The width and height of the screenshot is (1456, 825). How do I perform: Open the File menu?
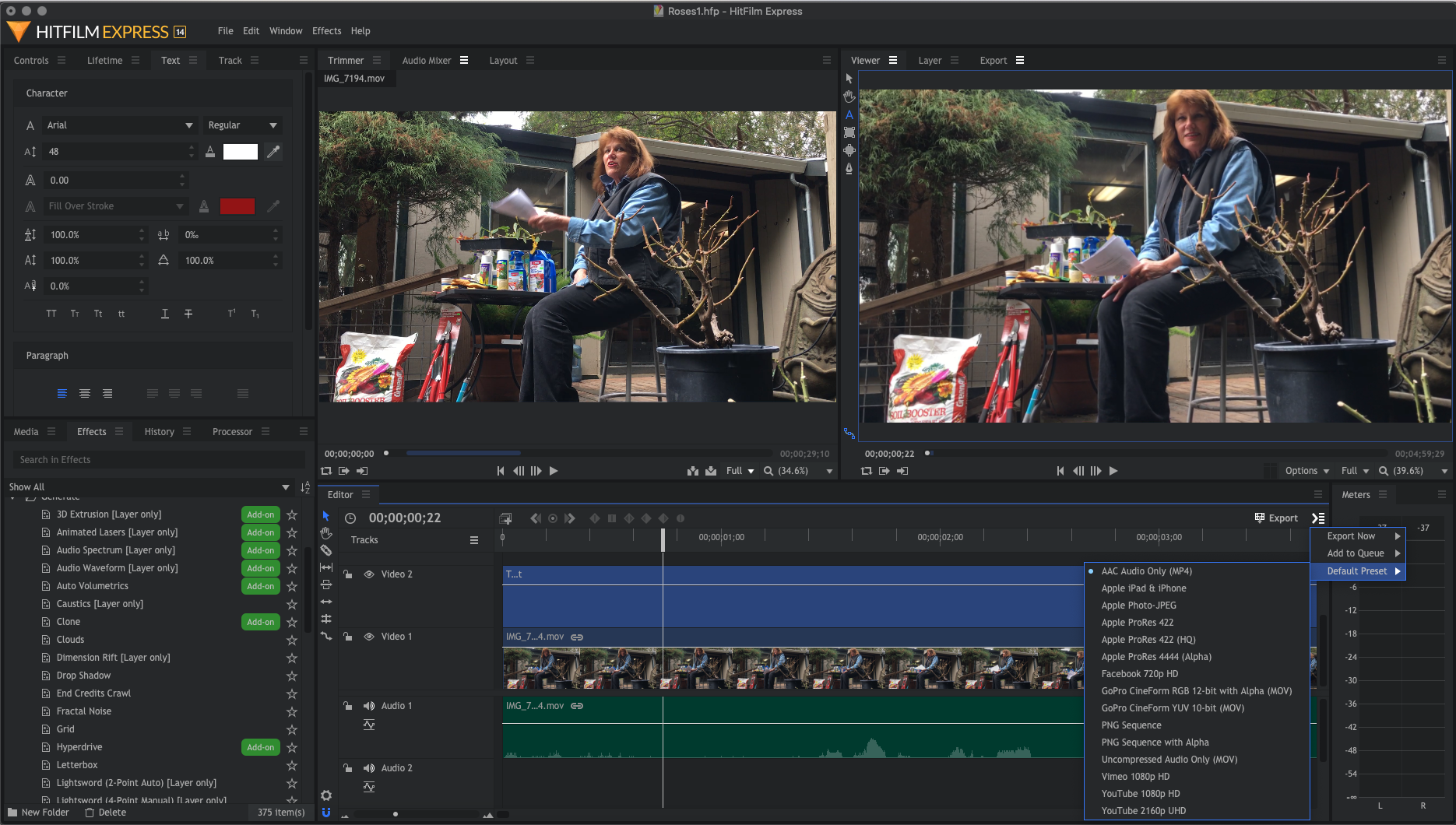tap(226, 31)
